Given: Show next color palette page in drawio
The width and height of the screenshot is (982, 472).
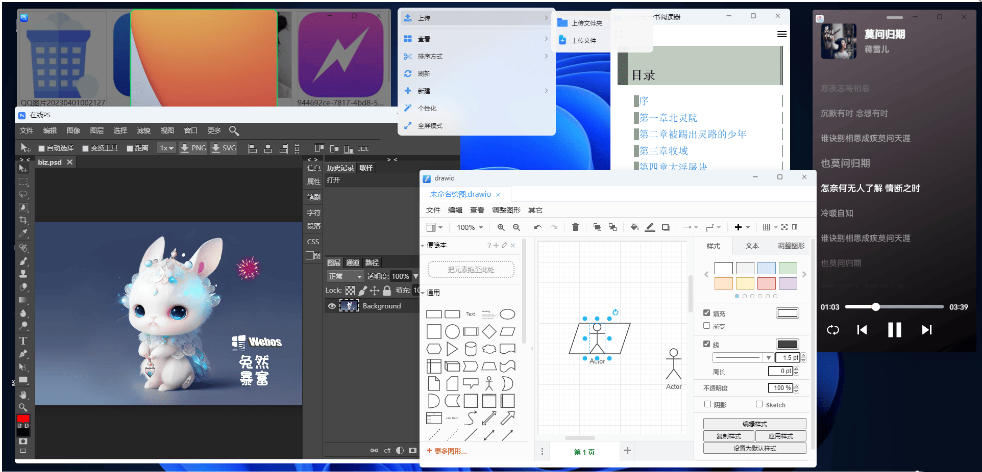Looking at the screenshot, I should pos(804,274).
